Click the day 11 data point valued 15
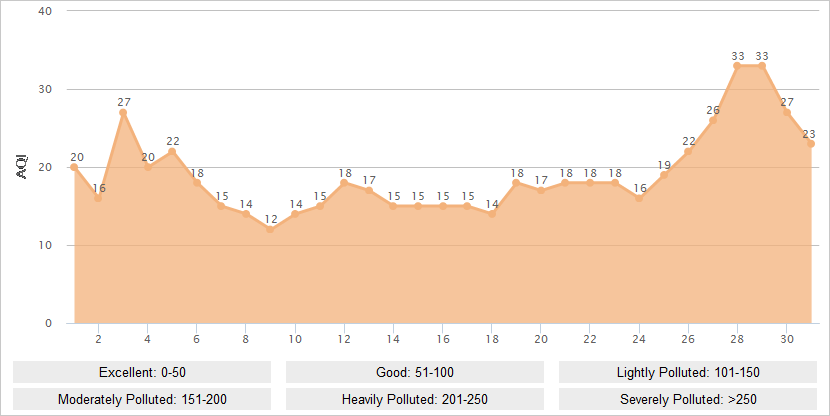The image size is (830, 416). coord(320,206)
